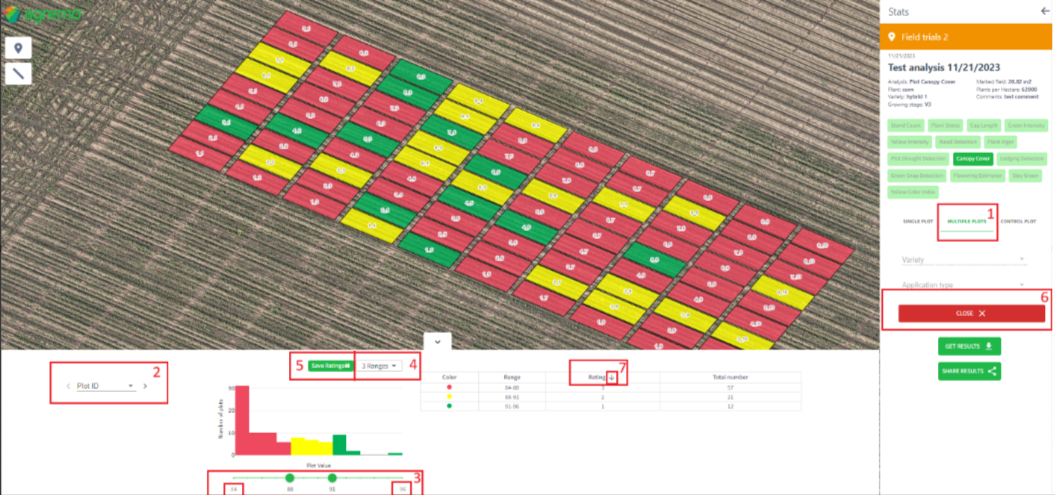
Task: Collapse the bottom panel with chevron
Action: [438, 341]
